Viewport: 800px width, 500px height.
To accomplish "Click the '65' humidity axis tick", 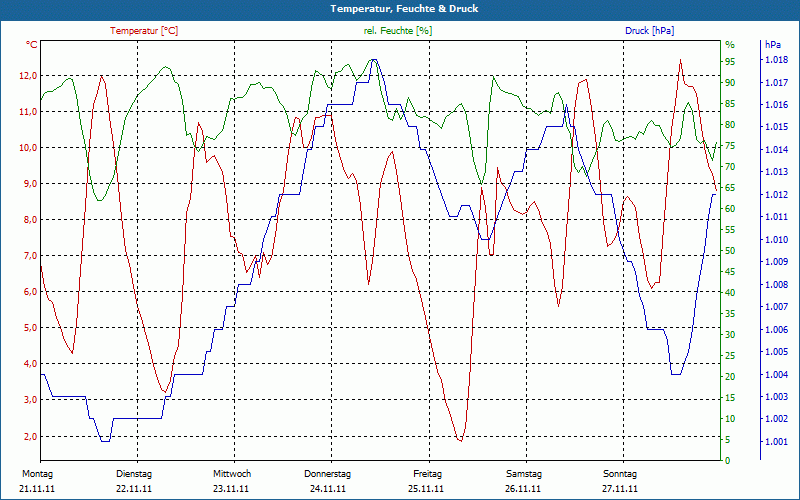I will point(730,188).
